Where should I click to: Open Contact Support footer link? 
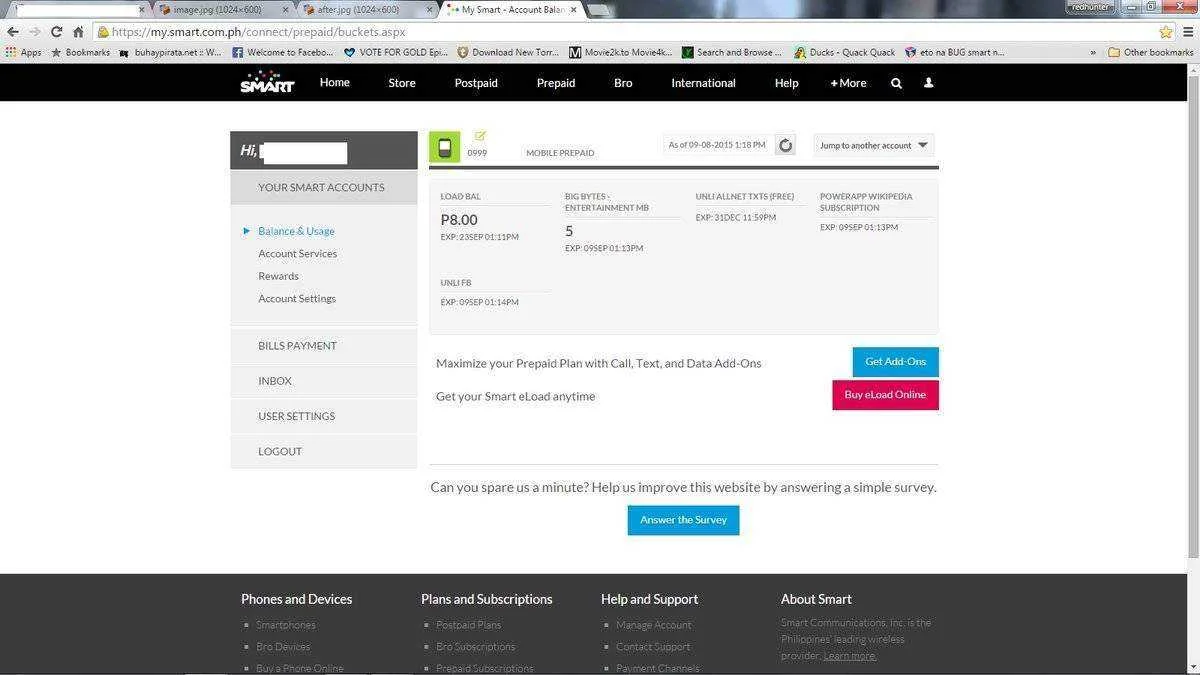(x=653, y=647)
